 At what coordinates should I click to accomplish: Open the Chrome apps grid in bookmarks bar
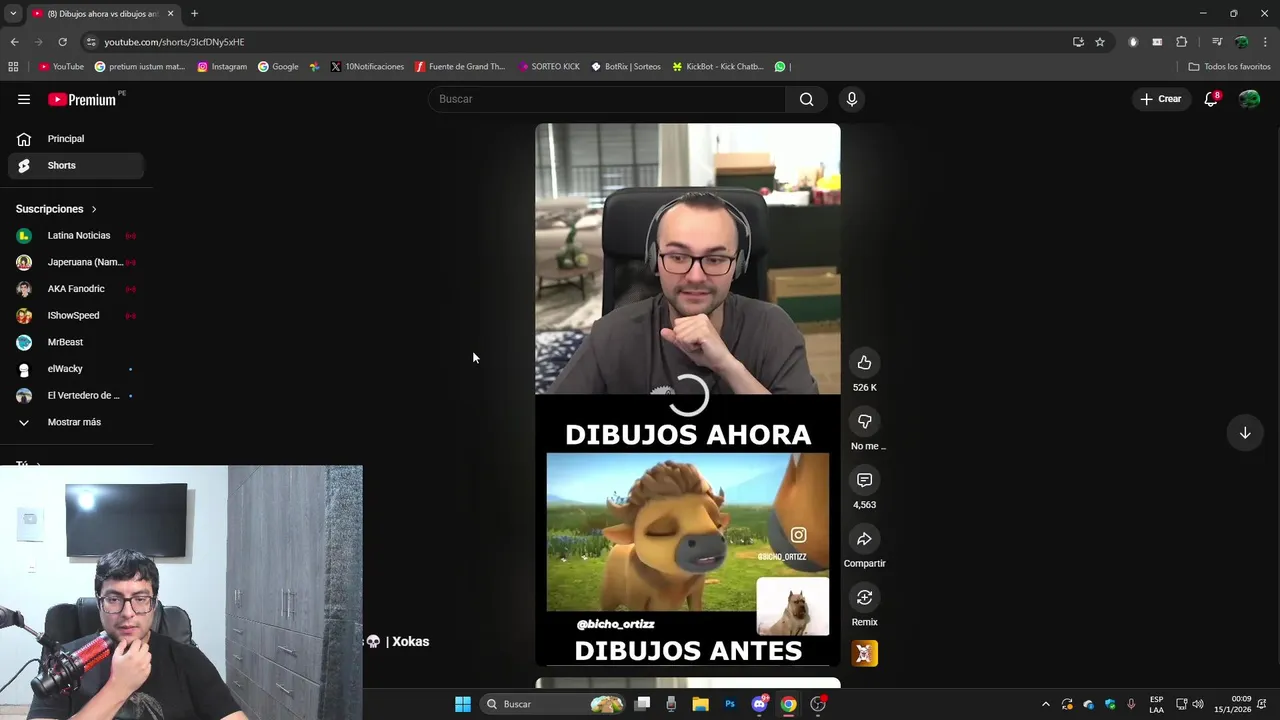coord(13,67)
